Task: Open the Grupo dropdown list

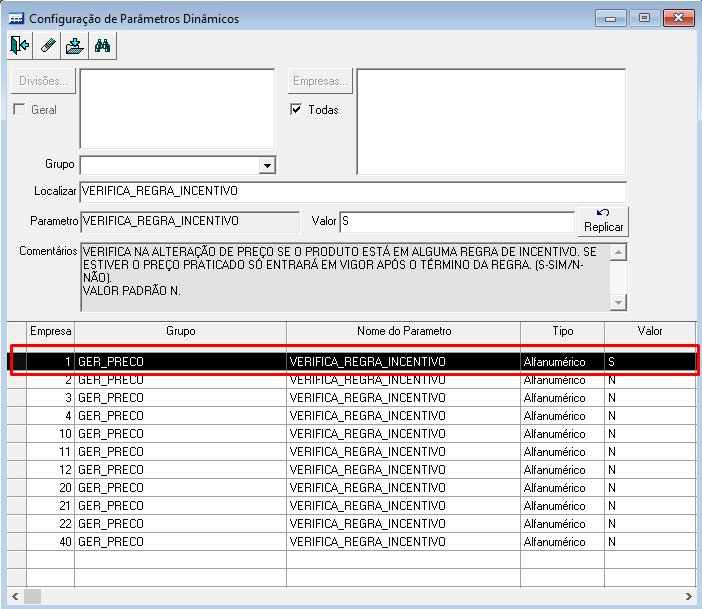Action: (267, 165)
